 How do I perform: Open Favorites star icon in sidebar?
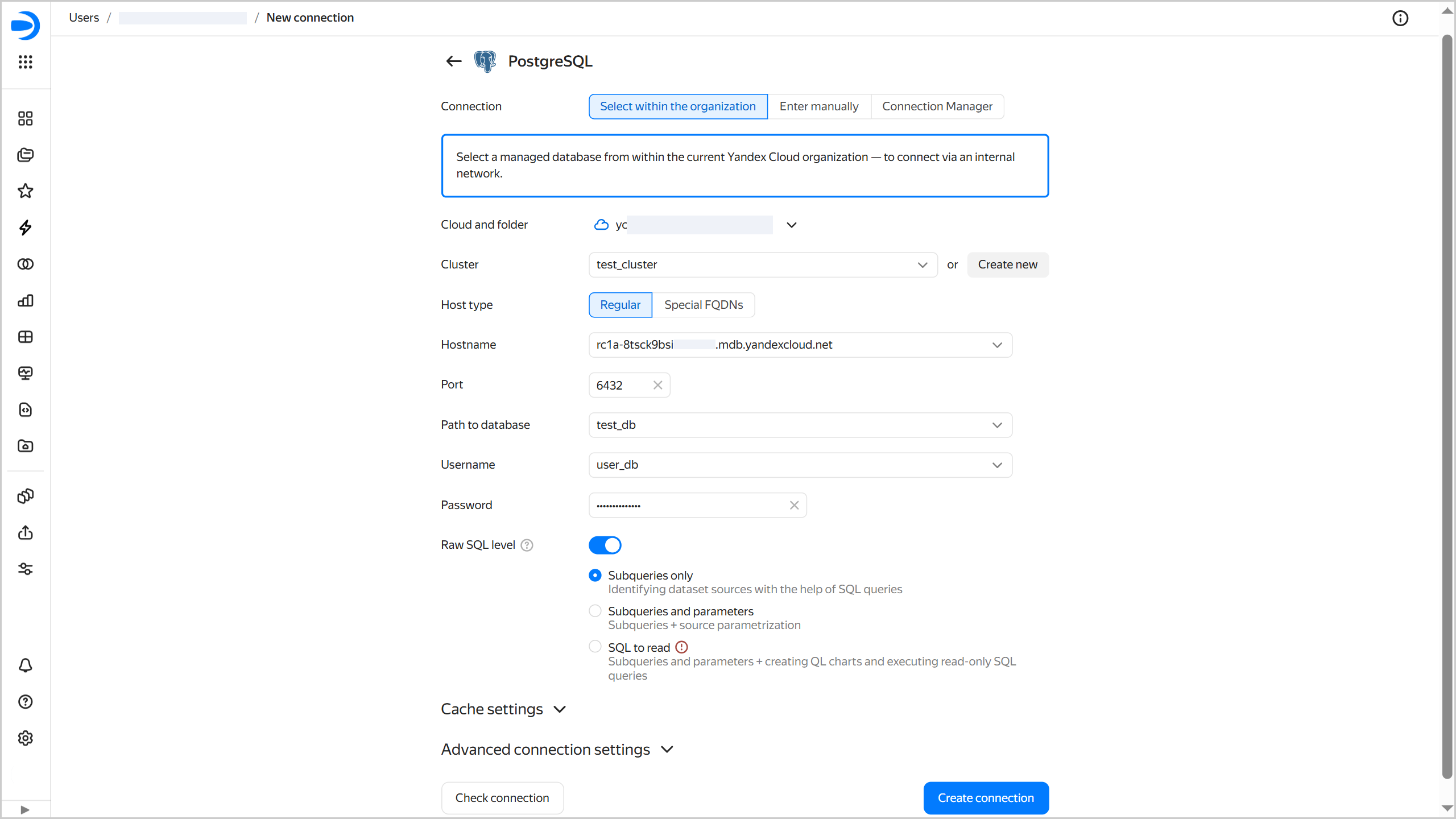point(25,191)
